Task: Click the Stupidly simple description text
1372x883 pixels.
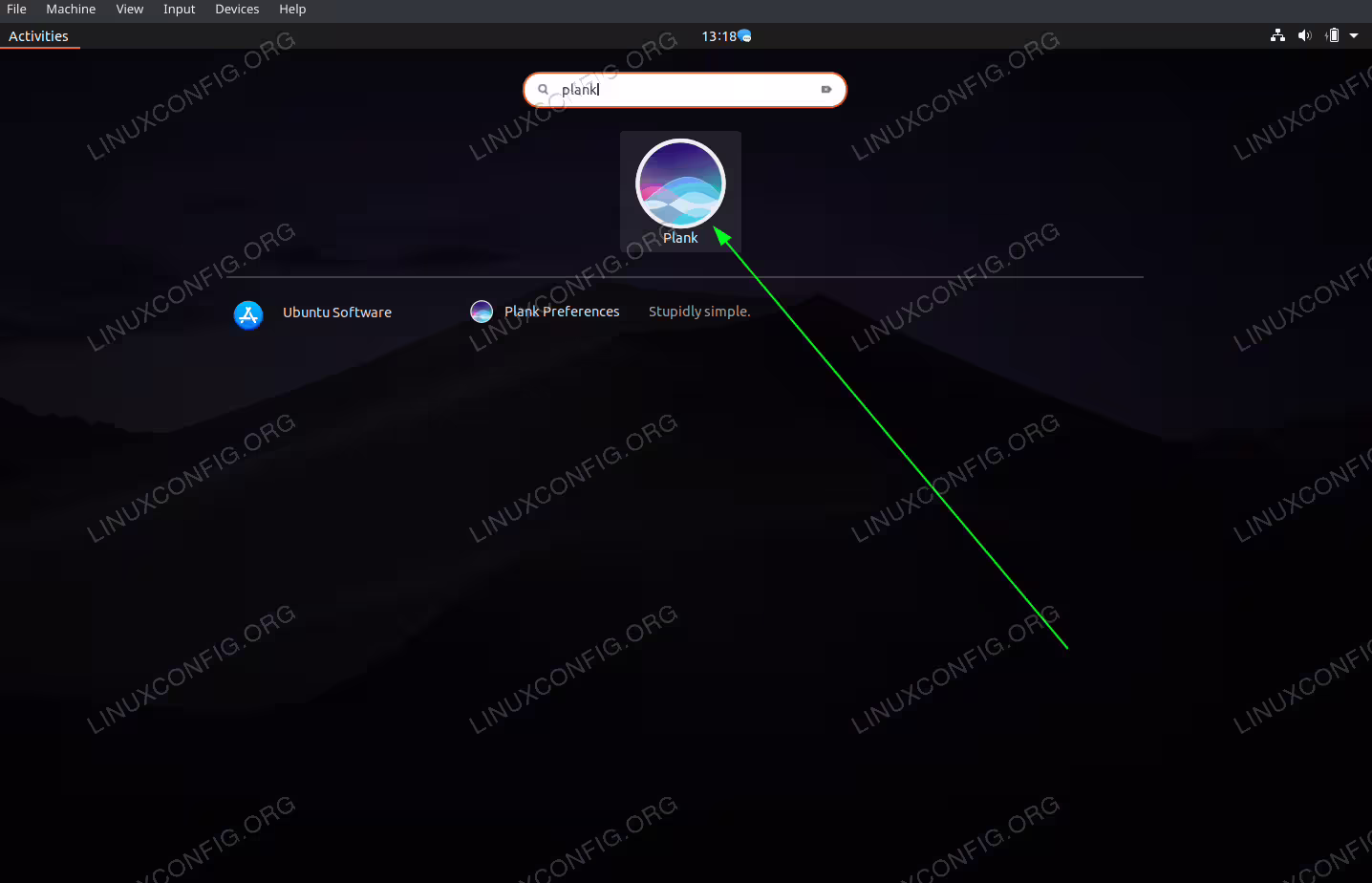Action: 699,312
